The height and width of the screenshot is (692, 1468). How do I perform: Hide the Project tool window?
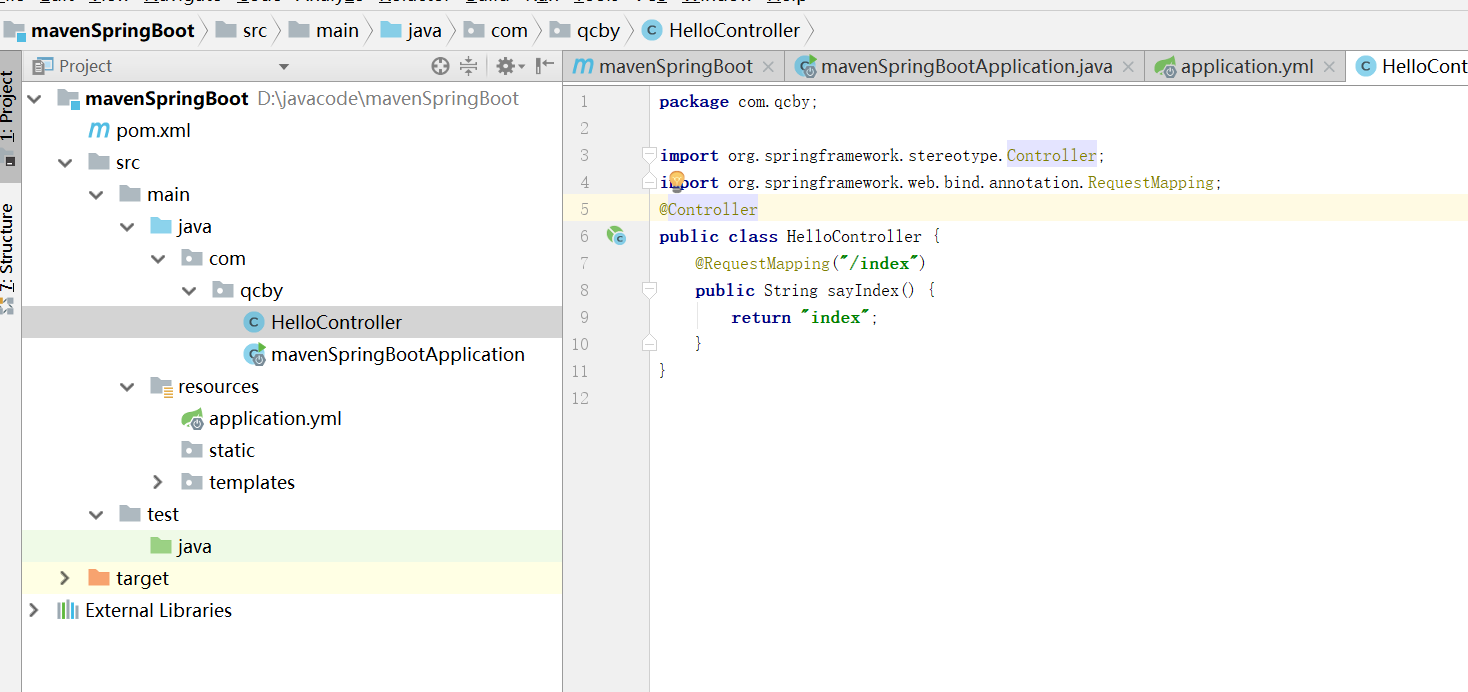(x=545, y=66)
